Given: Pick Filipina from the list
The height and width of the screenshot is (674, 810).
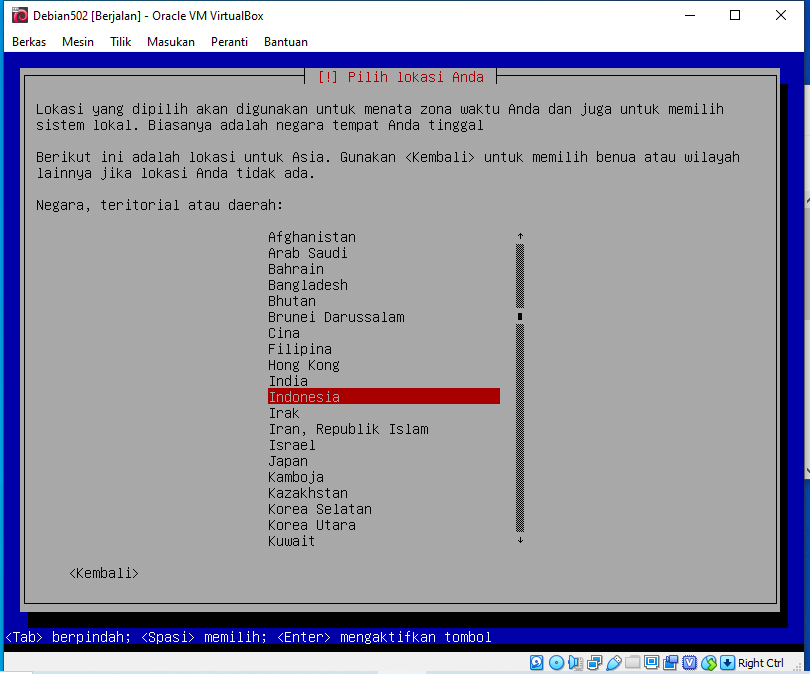Looking at the screenshot, I should 384,349.
